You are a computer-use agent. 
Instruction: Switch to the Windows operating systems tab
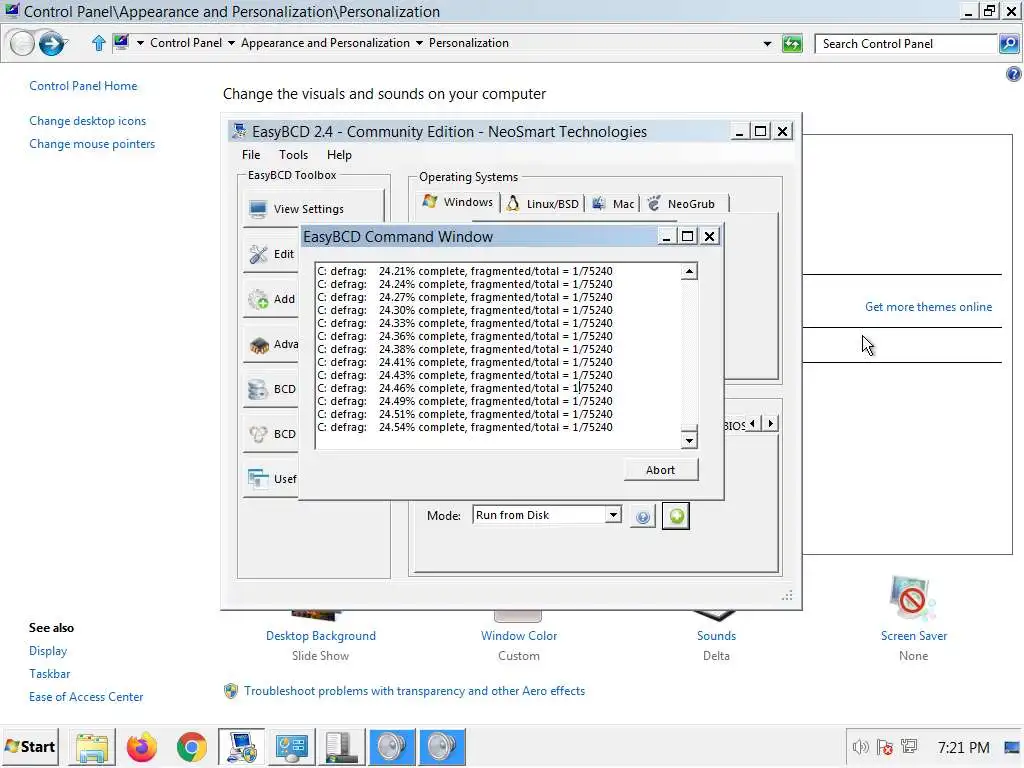point(458,202)
